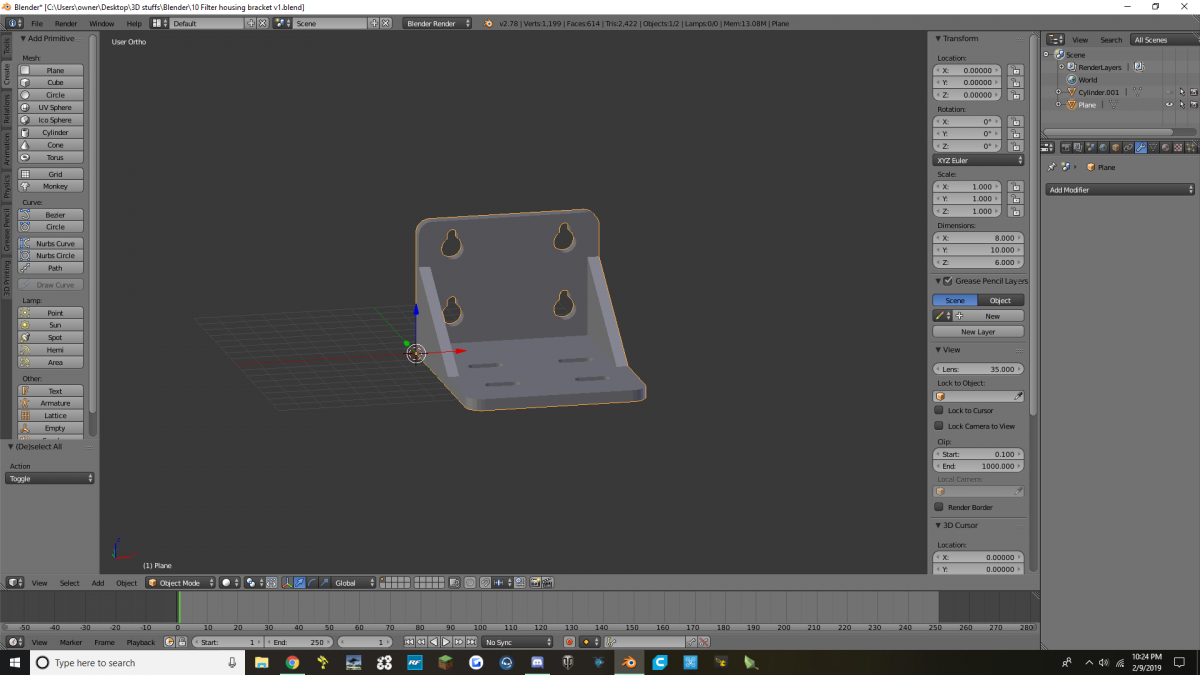This screenshot has height=675, width=1200.
Task: Open the No Sync playback dropdown
Action: [517, 642]
